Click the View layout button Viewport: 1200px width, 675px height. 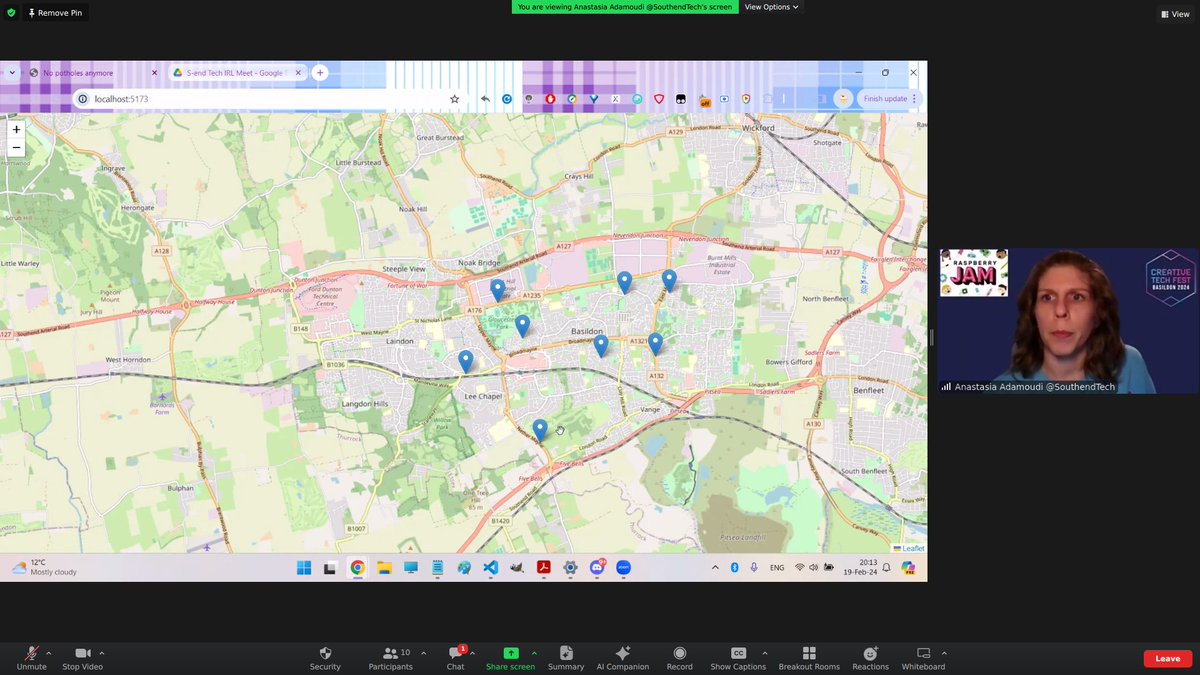1175,14
